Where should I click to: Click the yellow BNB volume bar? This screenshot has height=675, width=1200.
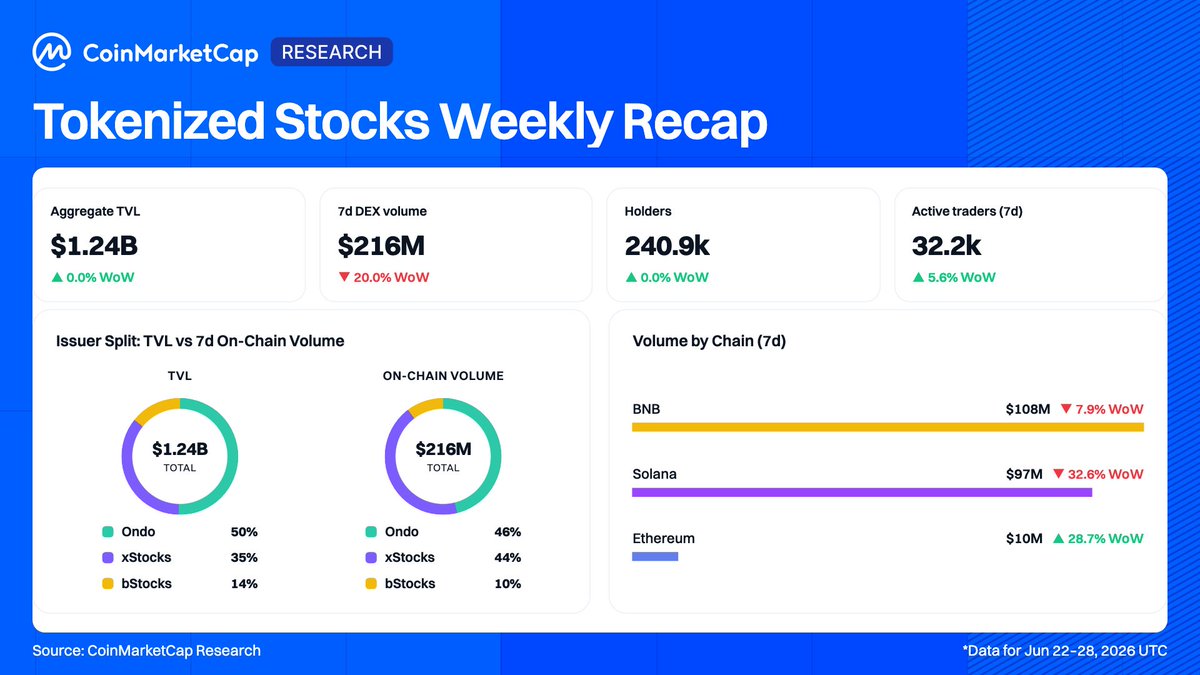point(888,428)
